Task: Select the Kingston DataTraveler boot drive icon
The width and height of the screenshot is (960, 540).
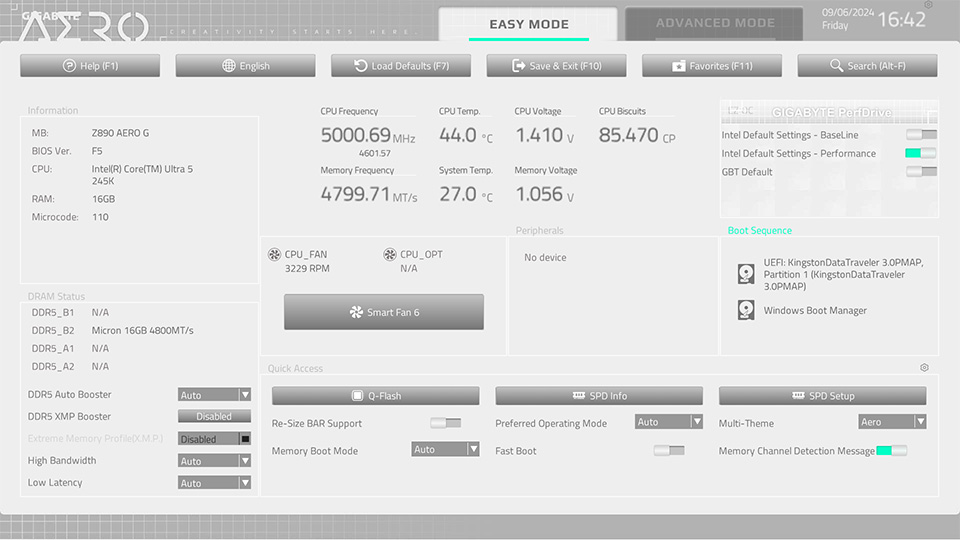Action: pyautogui.click(x=746, y=274)
